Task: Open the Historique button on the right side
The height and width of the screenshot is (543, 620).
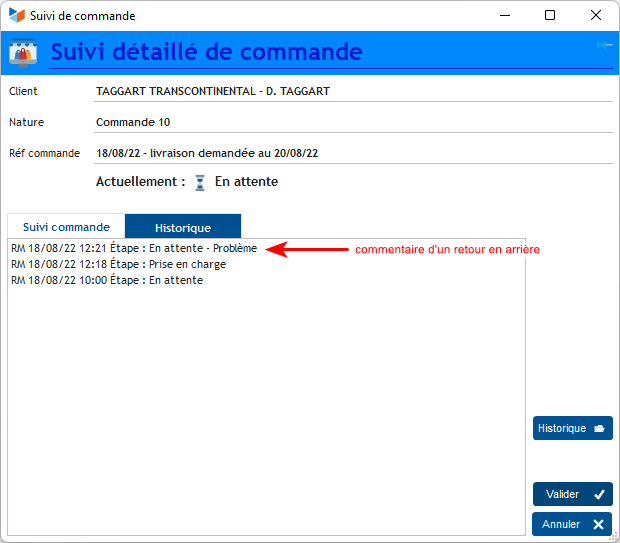Action: tap(572, 428)
